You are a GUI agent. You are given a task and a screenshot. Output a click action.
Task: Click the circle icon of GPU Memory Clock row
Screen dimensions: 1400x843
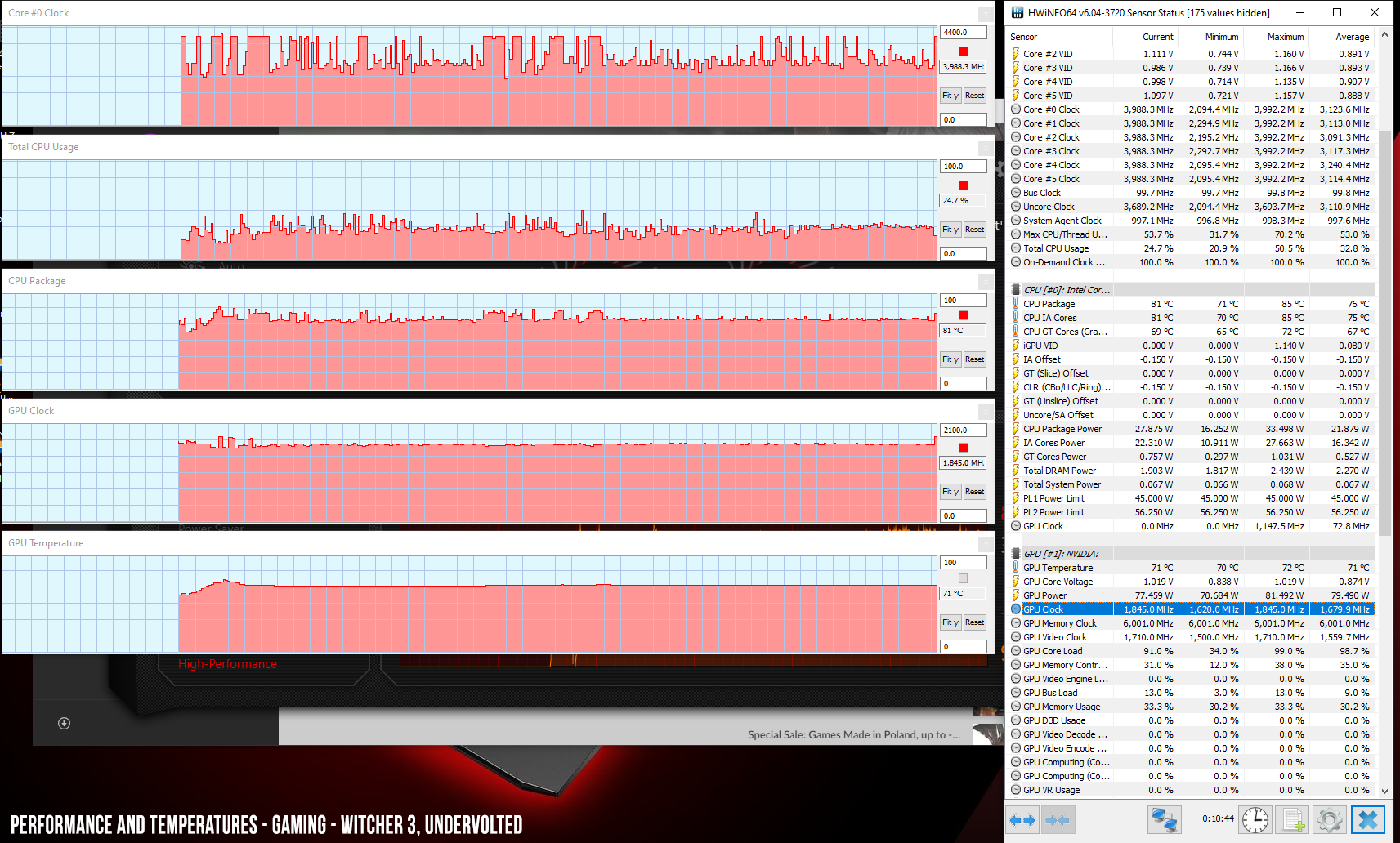tap(1016, 623)
